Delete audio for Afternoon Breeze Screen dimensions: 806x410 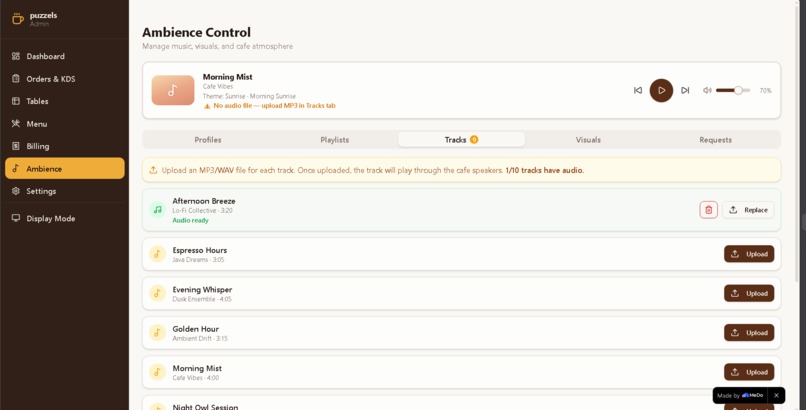[x=708, y=210]
